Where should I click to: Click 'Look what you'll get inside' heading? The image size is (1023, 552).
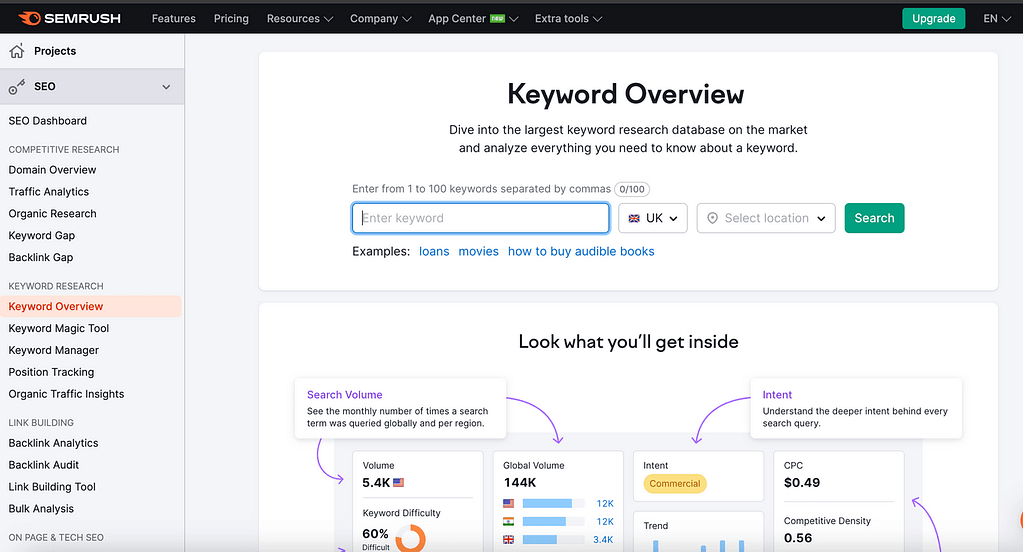point(628,342)
